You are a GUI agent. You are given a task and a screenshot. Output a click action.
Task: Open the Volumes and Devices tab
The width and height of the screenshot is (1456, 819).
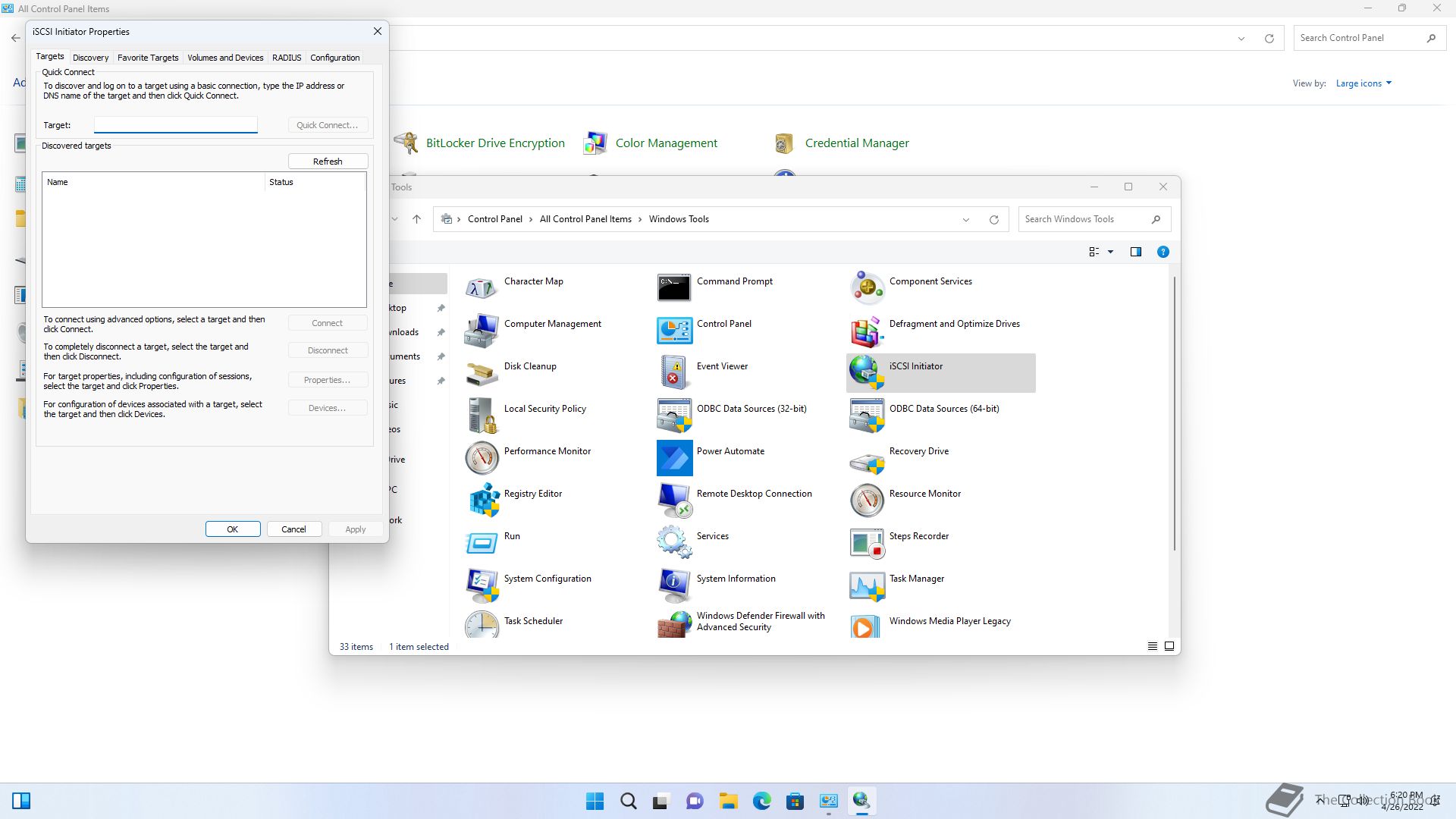(x=225, y=58)
